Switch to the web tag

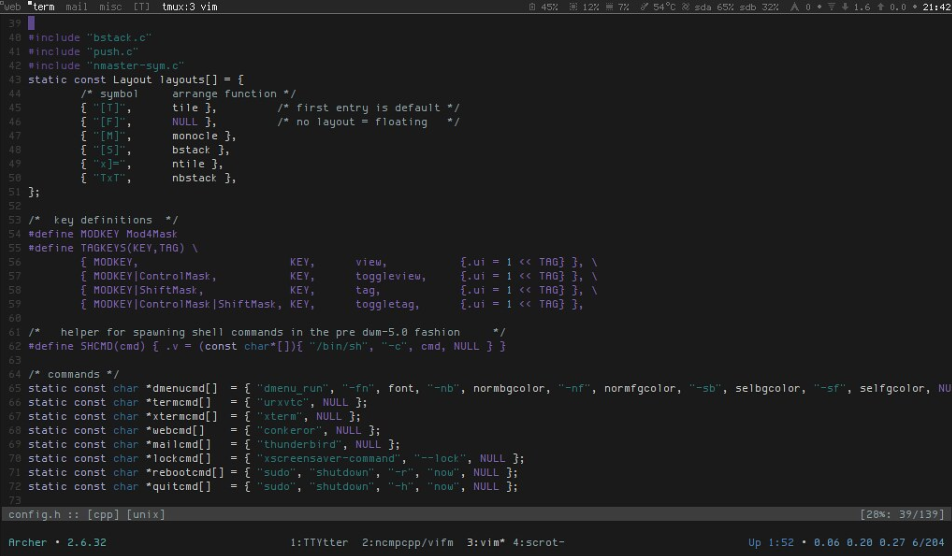click(x=12, y=7)
